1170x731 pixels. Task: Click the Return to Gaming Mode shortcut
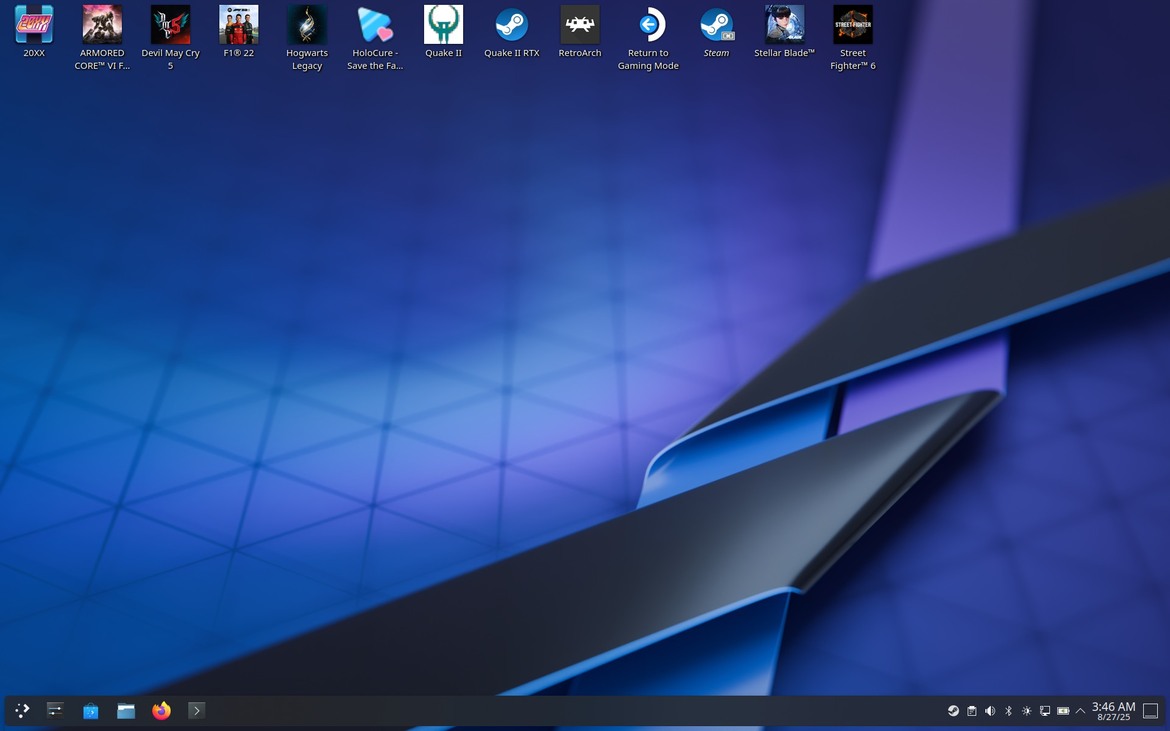click(648, 26)
